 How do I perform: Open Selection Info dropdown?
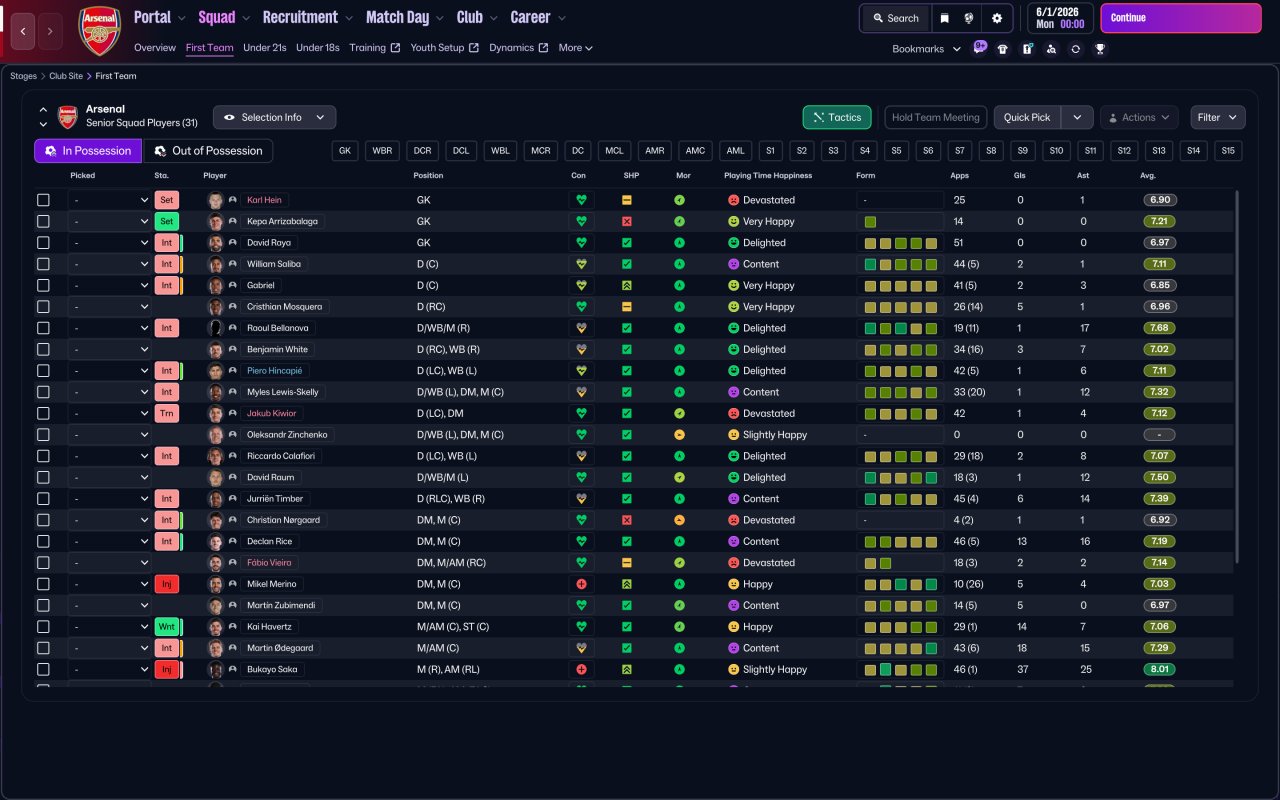click(274, 117)
